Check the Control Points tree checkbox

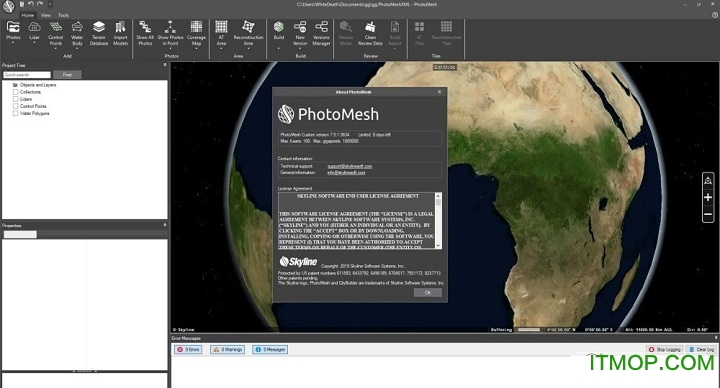(x=16, y=106)
